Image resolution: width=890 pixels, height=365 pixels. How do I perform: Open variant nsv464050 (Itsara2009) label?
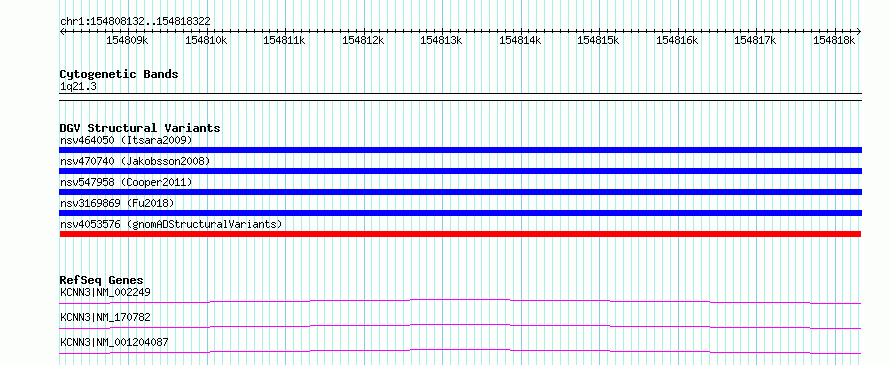click(127, 140)
